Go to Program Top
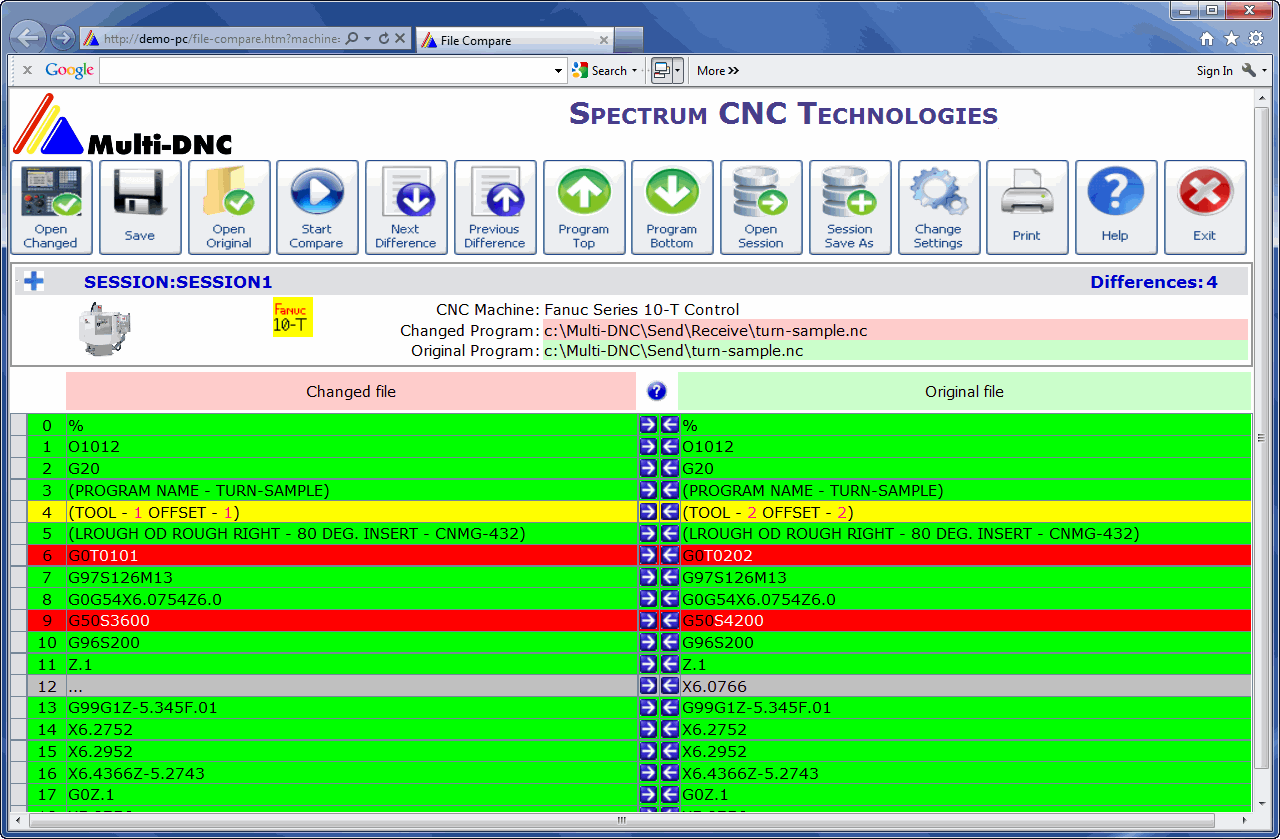The image size is (1280, 839). pos(584,207)
